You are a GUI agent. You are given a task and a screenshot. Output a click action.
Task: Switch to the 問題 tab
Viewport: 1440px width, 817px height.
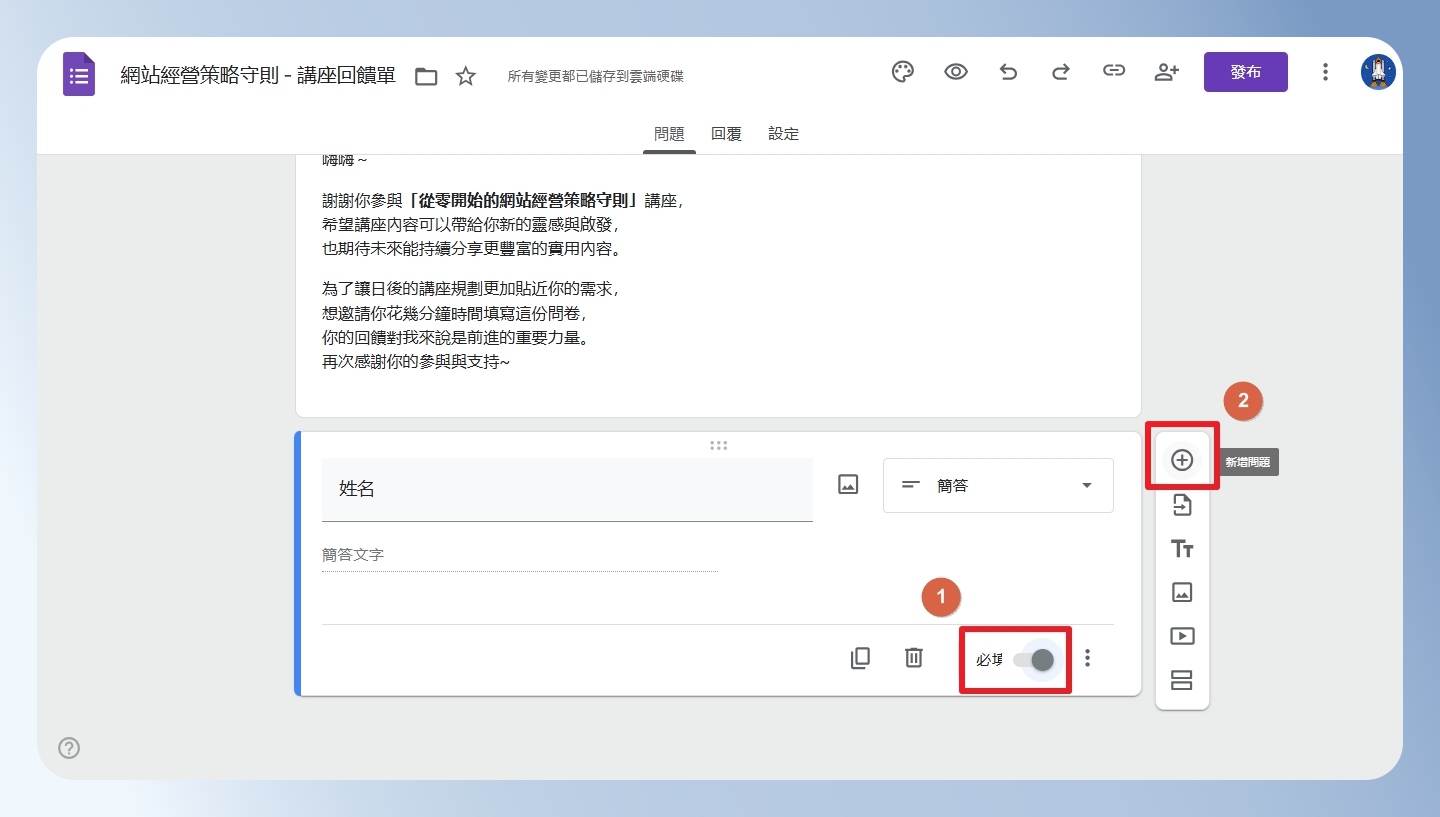669,134
